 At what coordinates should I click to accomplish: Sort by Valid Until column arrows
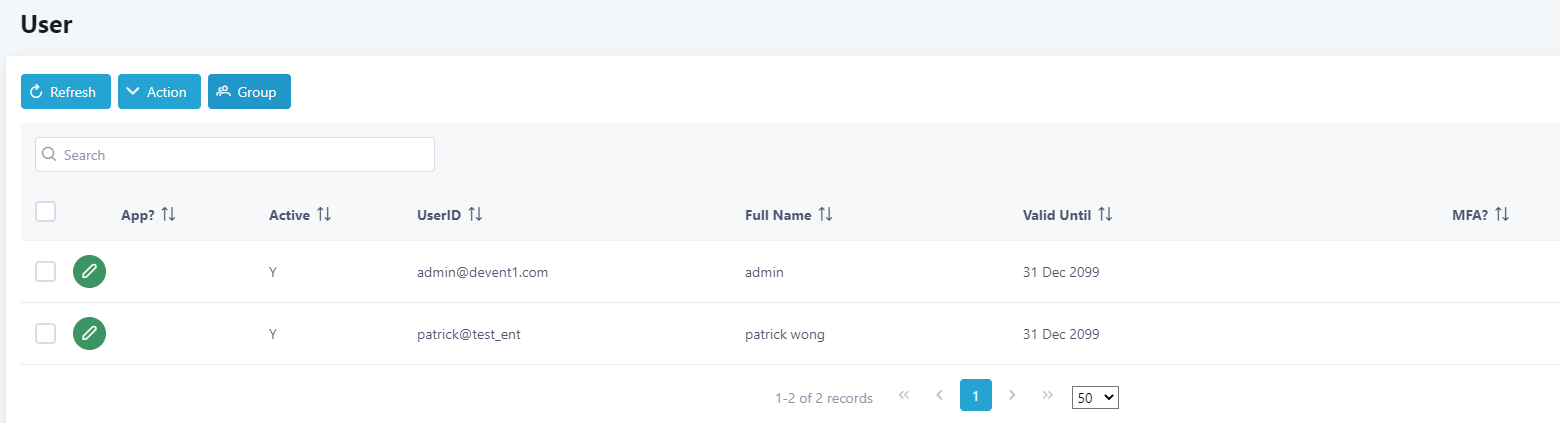(1105, 214)
